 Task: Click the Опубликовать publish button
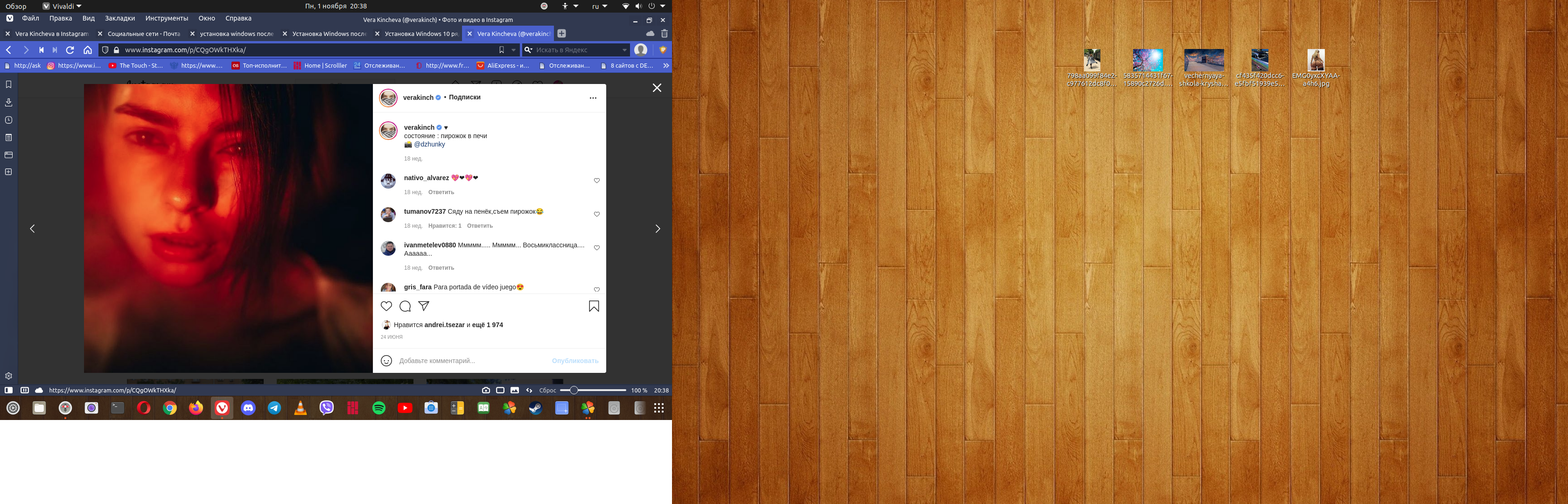pyautogui.click(x=574, y=361)
